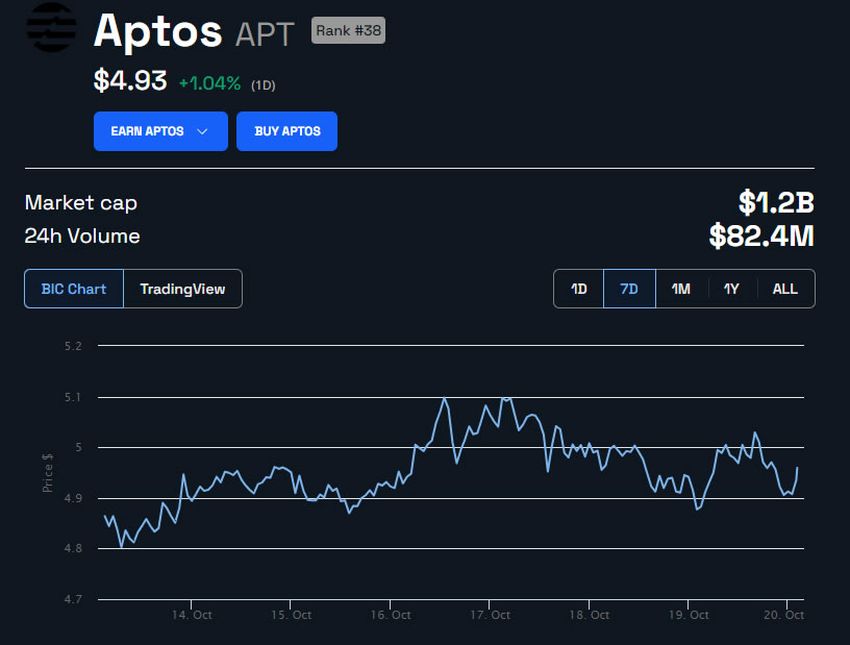Screen dimensions: 850x645
Task: Select the 1Y time range
Action: (x=731, y=288)
